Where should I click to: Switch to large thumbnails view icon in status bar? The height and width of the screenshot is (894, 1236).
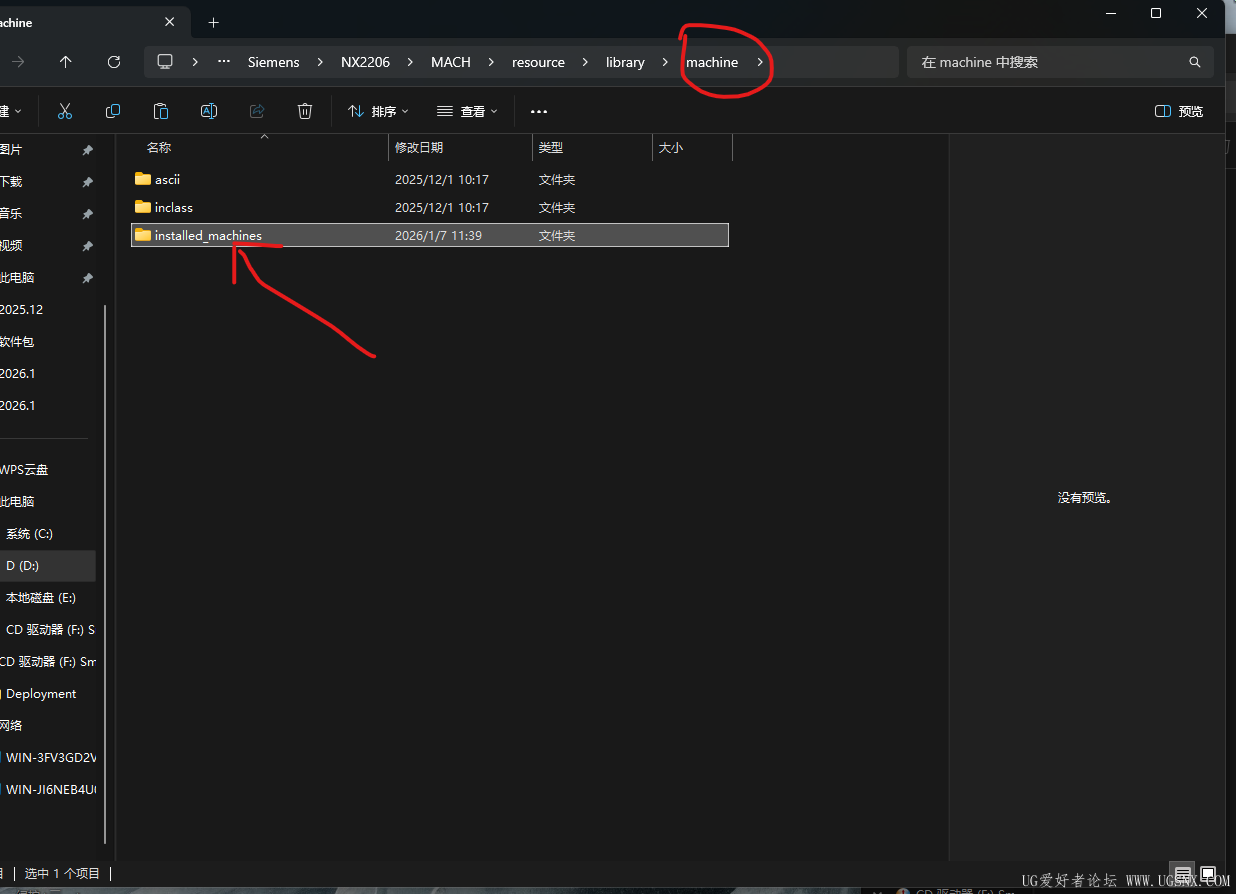(x=1207, y=874)
